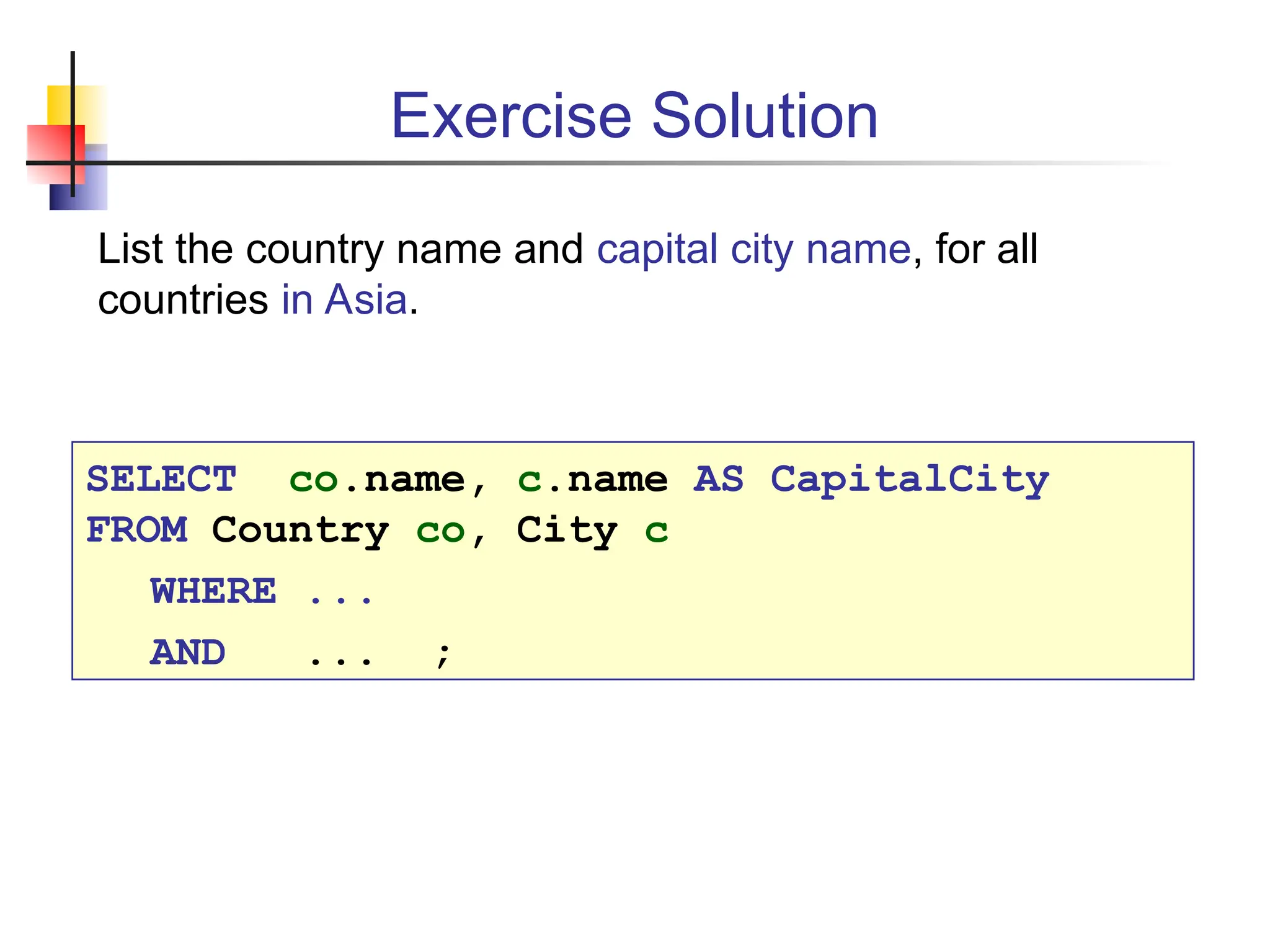This screenshot has height=952, width=1270.
Task: Click the FROM keyword in code
Action: coord(136,531)
